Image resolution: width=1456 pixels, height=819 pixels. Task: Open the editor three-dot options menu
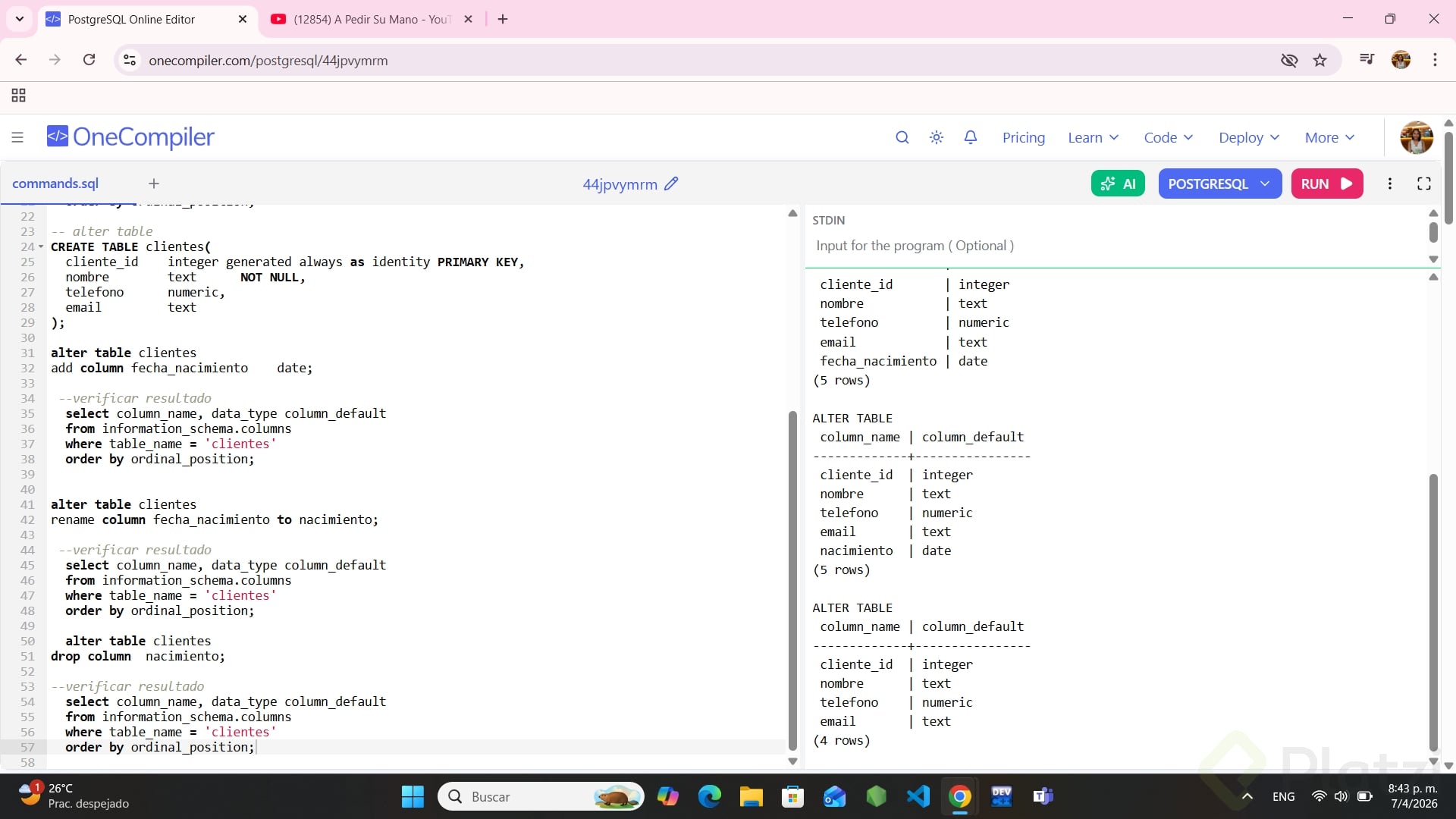(1390, 184)
